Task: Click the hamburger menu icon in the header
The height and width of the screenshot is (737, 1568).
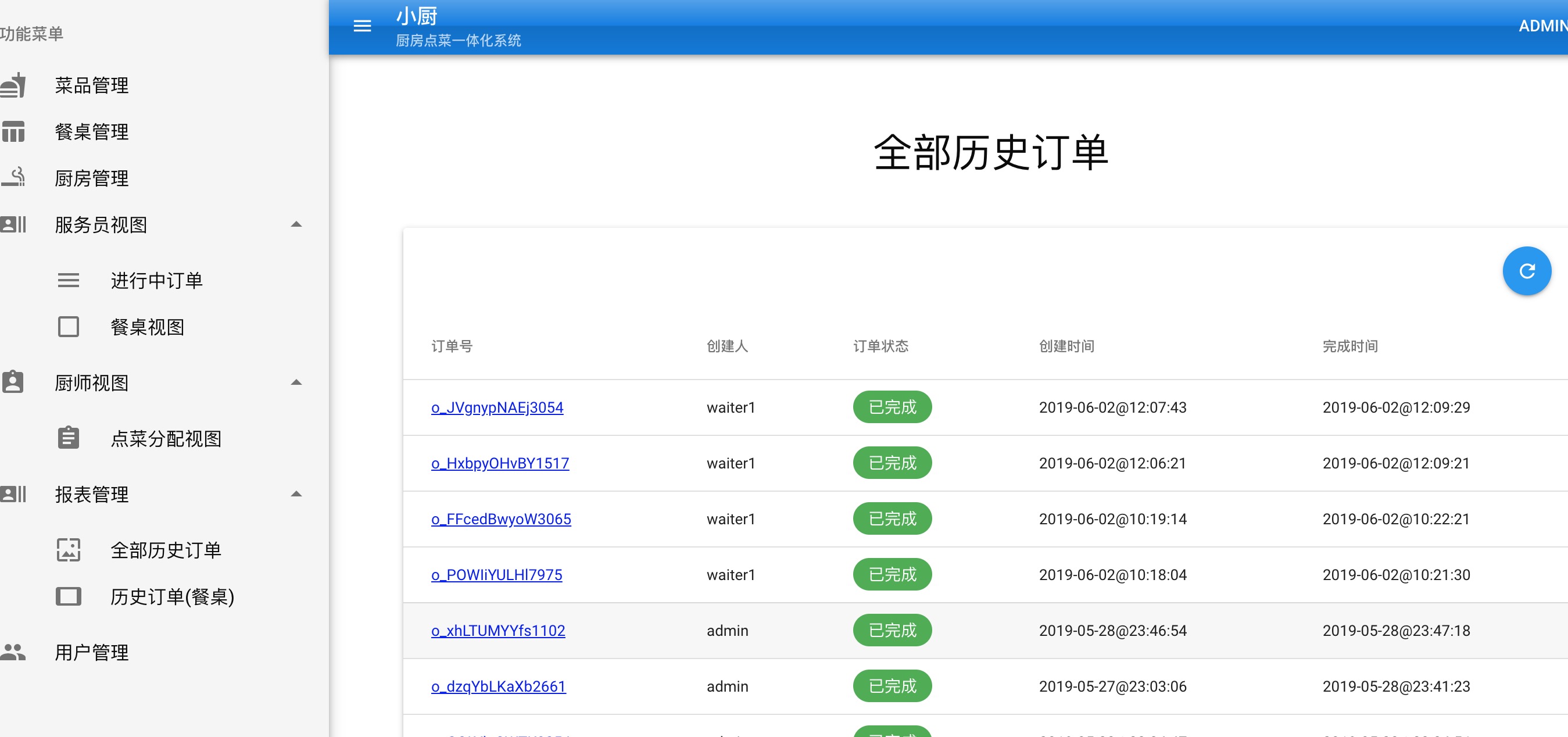Action: 362,26
